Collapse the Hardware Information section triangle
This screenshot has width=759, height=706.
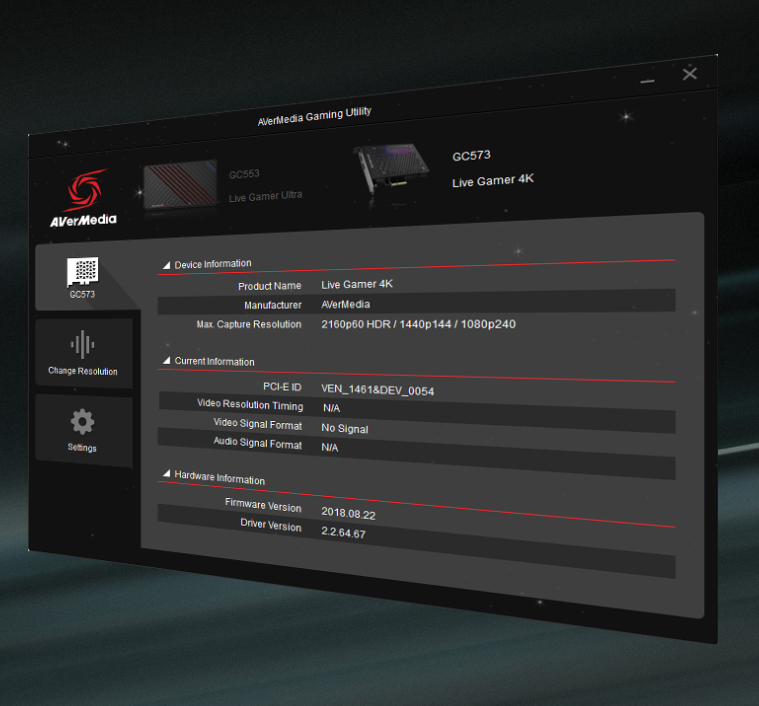point(166,475)
